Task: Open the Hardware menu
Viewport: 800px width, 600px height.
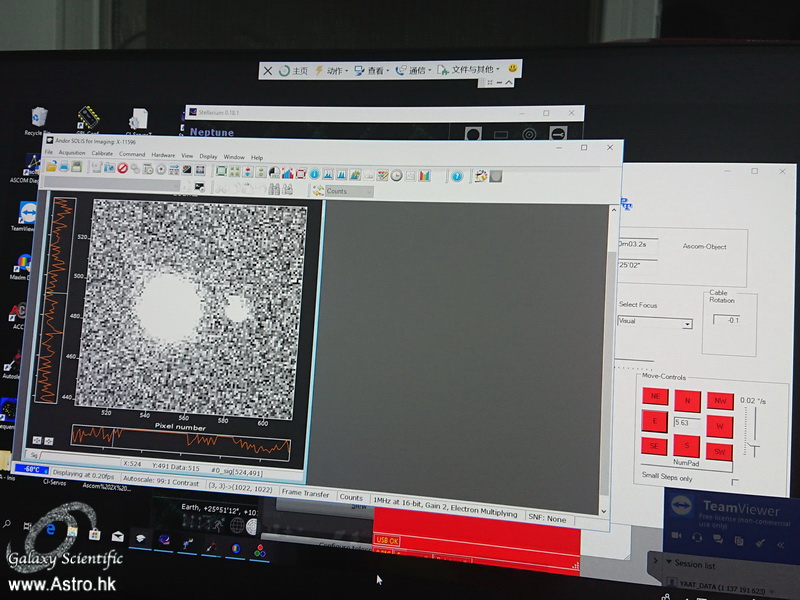Action: (x=163, y=155)
